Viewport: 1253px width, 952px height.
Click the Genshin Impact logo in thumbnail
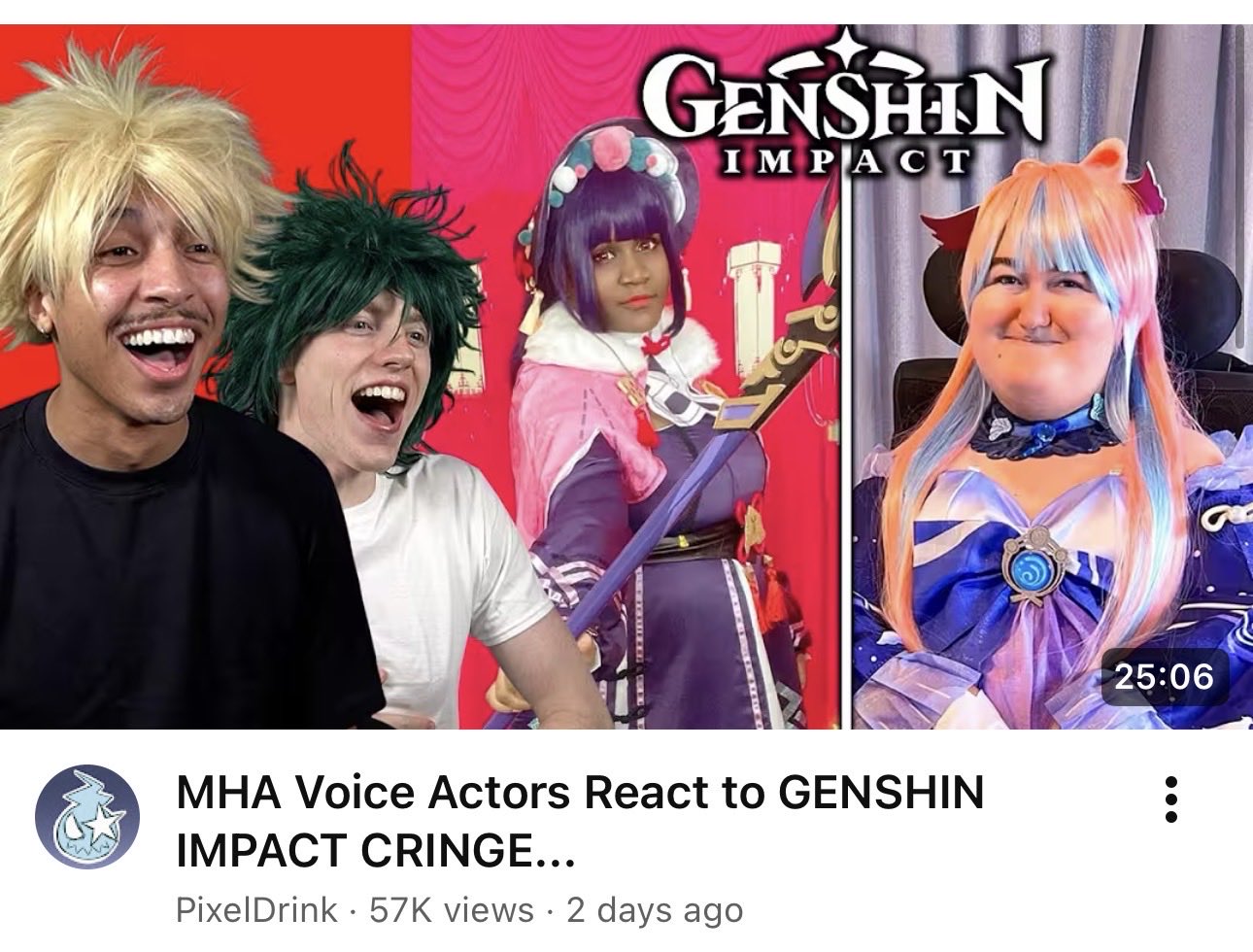[x=843, y=107]
